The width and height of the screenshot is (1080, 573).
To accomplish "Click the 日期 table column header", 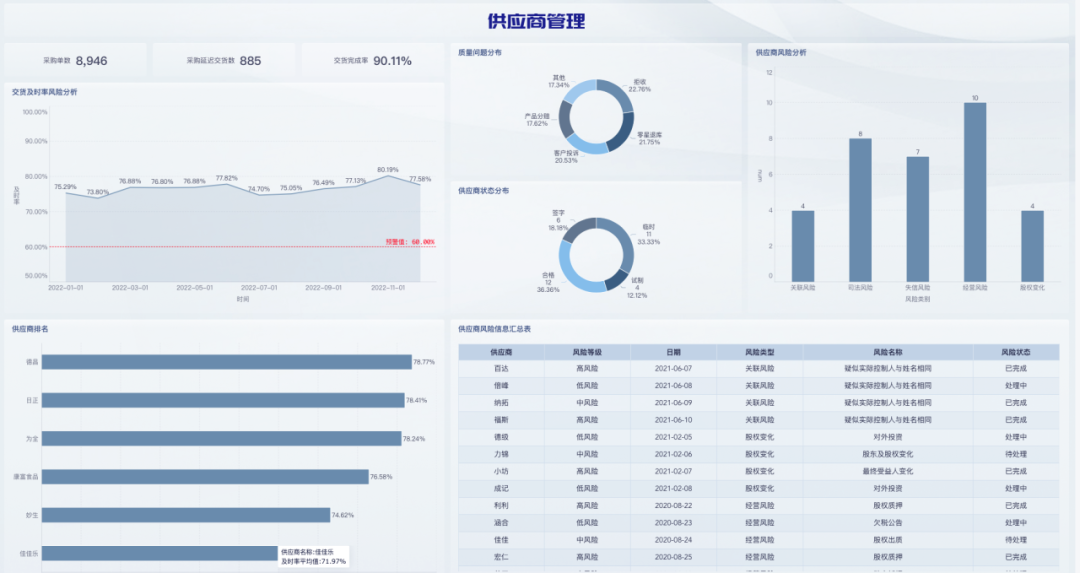I will [673, 352].
